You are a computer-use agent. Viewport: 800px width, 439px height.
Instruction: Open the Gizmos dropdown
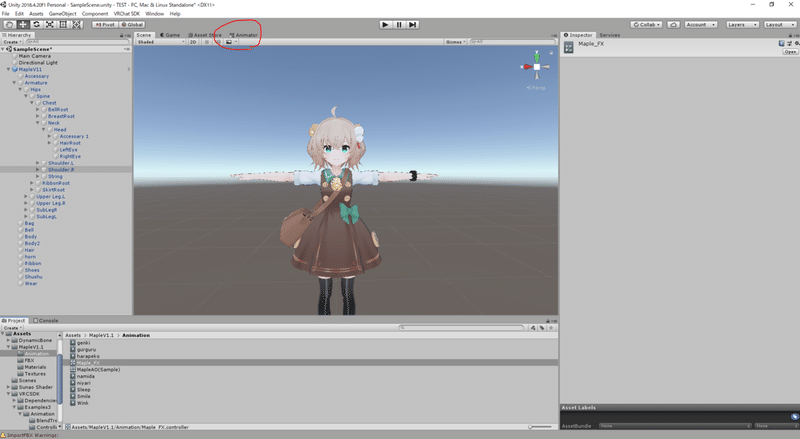(455, 42)
